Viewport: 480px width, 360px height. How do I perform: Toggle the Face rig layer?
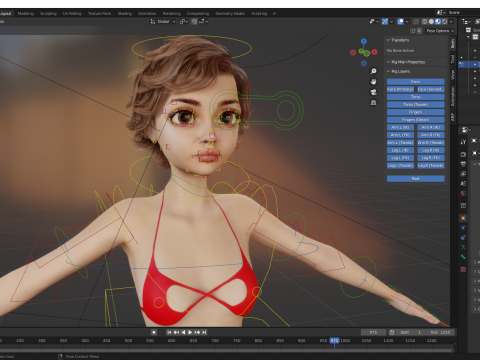[415, 82]
